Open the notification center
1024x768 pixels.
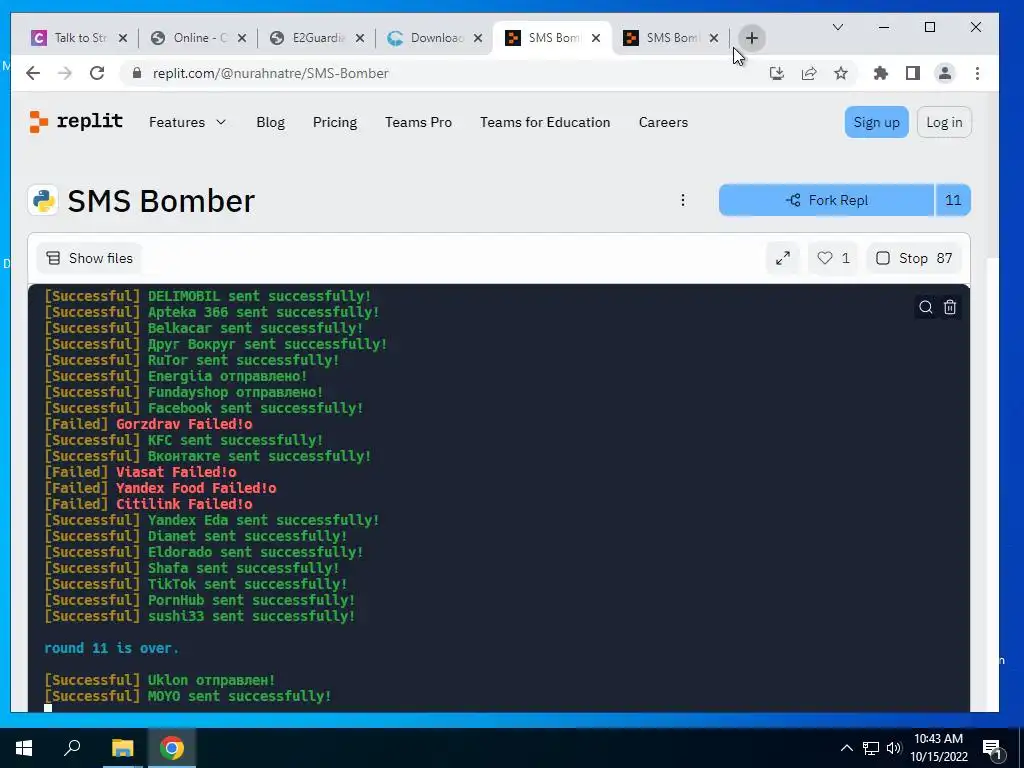click(991, 748)
